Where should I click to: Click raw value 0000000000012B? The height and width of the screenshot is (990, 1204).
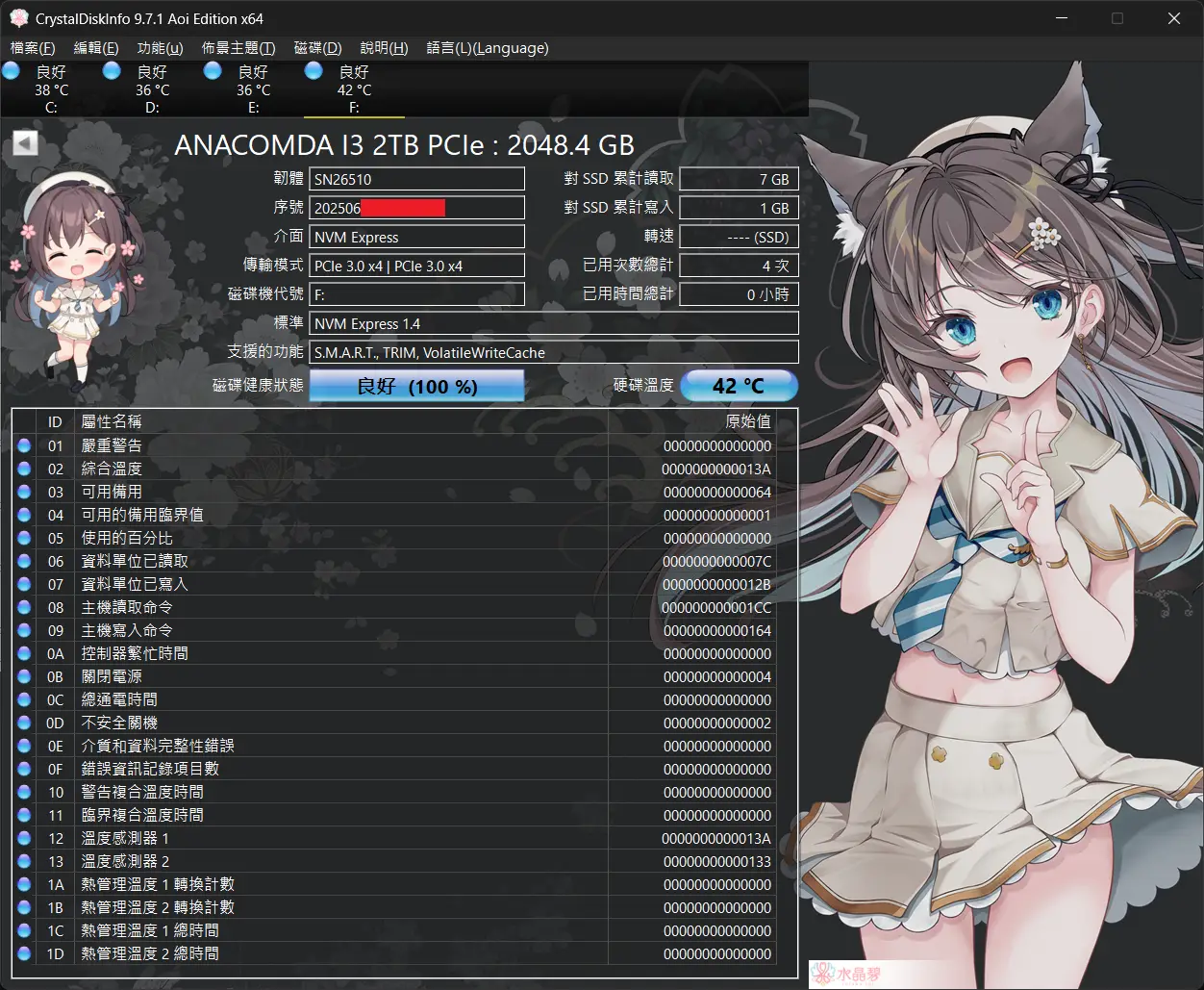coord(716,584)
